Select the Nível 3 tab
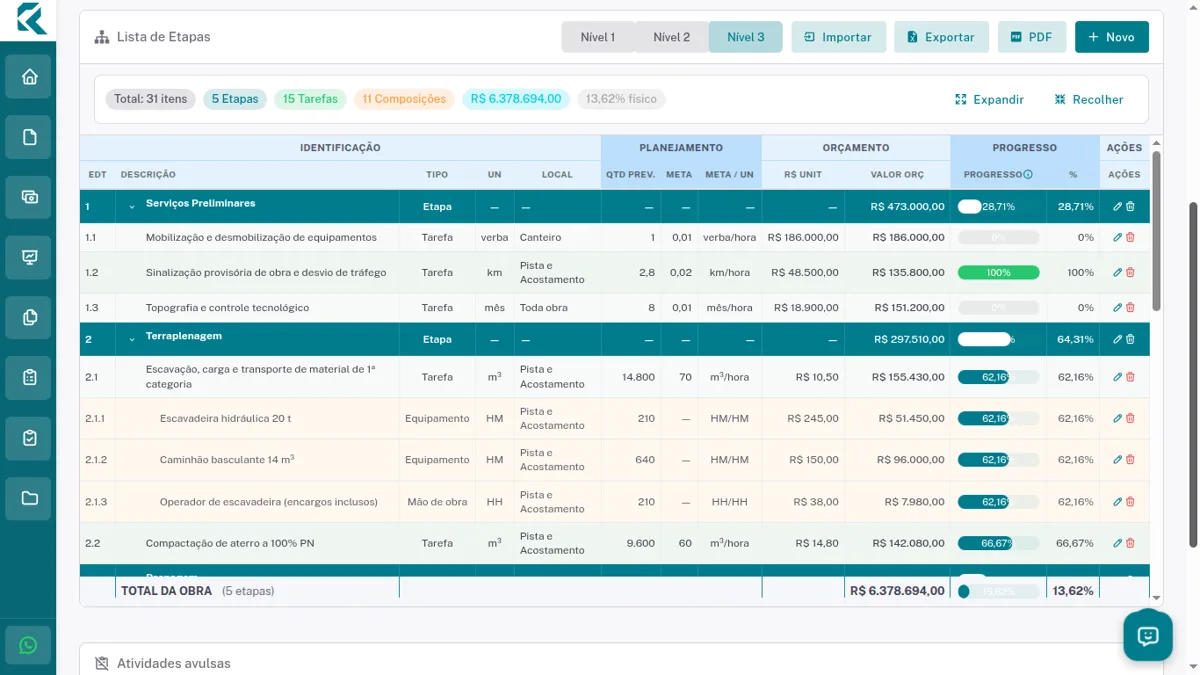Screen dimensions: 1200x675 746,37
